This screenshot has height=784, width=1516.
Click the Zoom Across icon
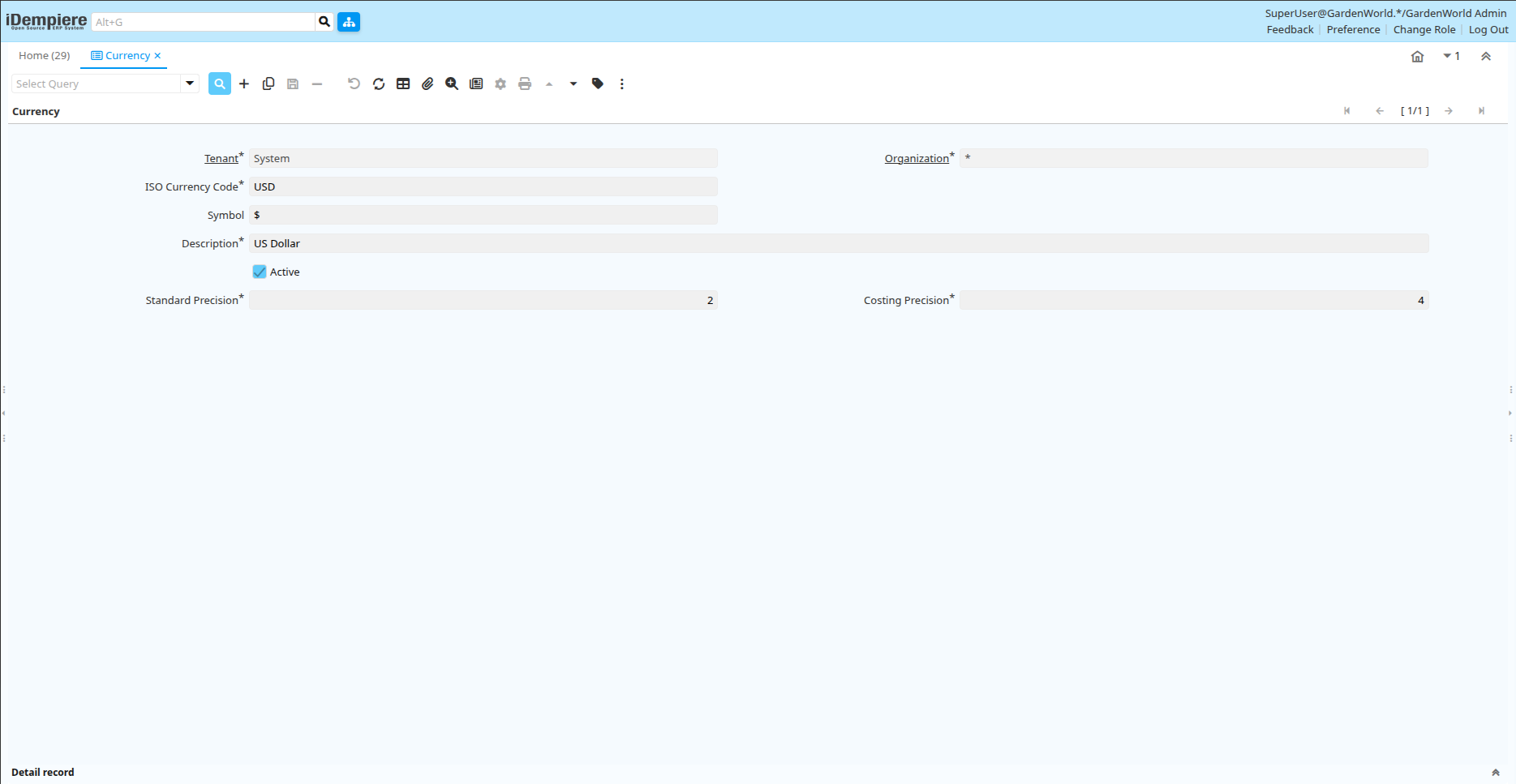452,84
